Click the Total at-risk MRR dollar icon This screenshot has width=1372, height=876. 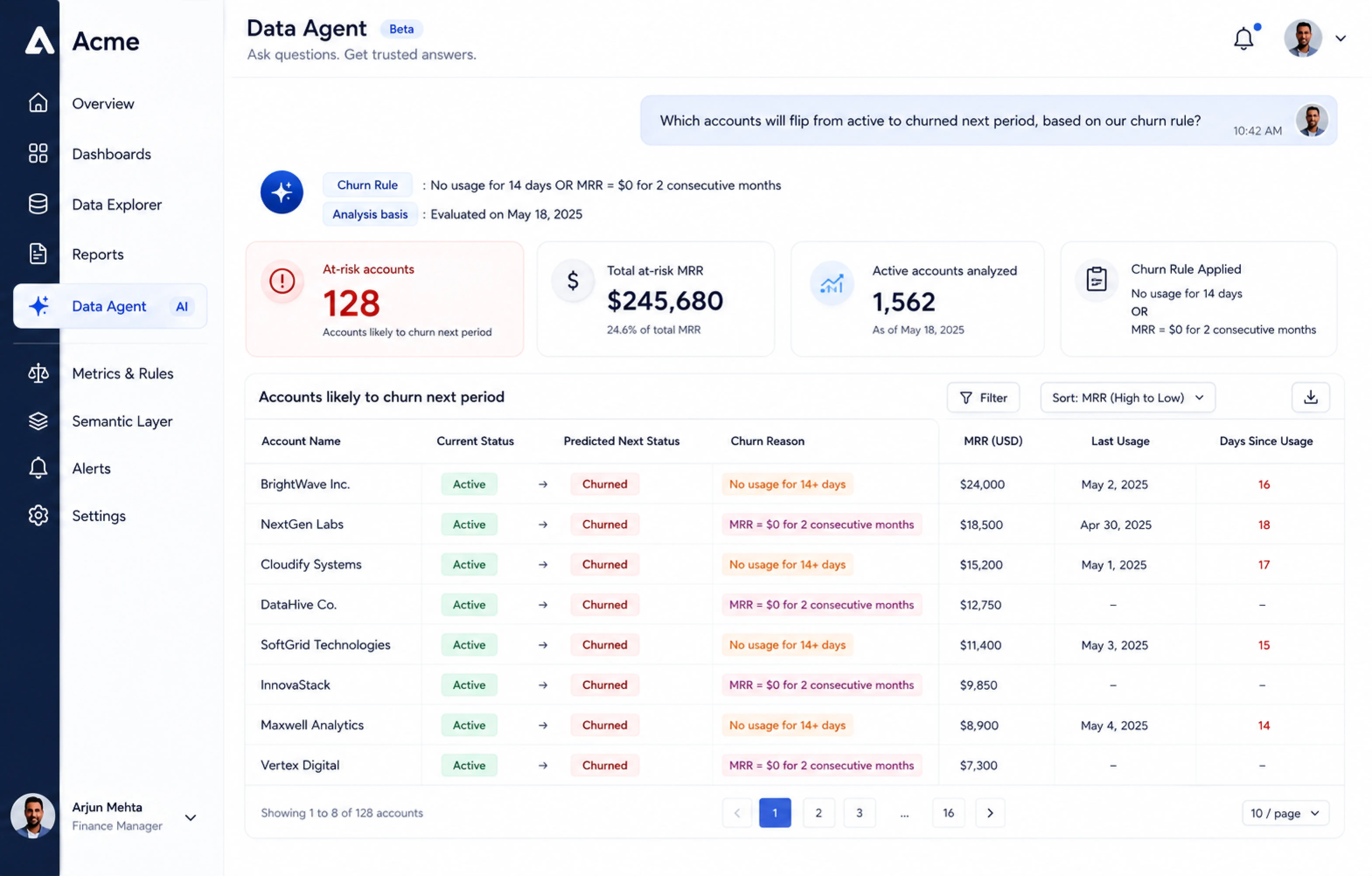(x=573, y=281)
